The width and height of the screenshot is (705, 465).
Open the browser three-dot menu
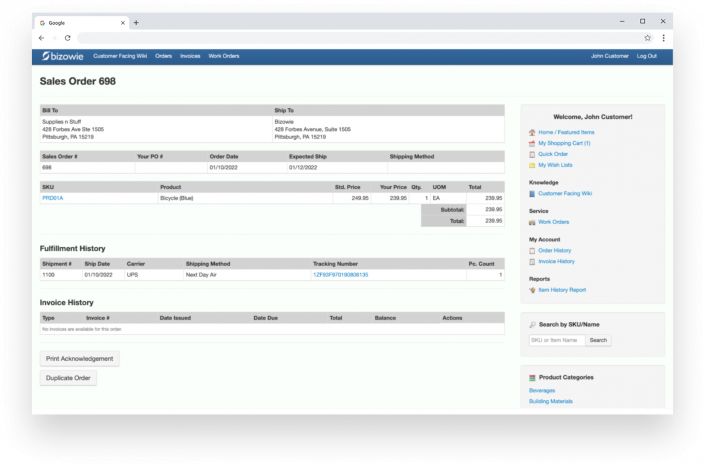pyautogui.click(x=664, y=38)
